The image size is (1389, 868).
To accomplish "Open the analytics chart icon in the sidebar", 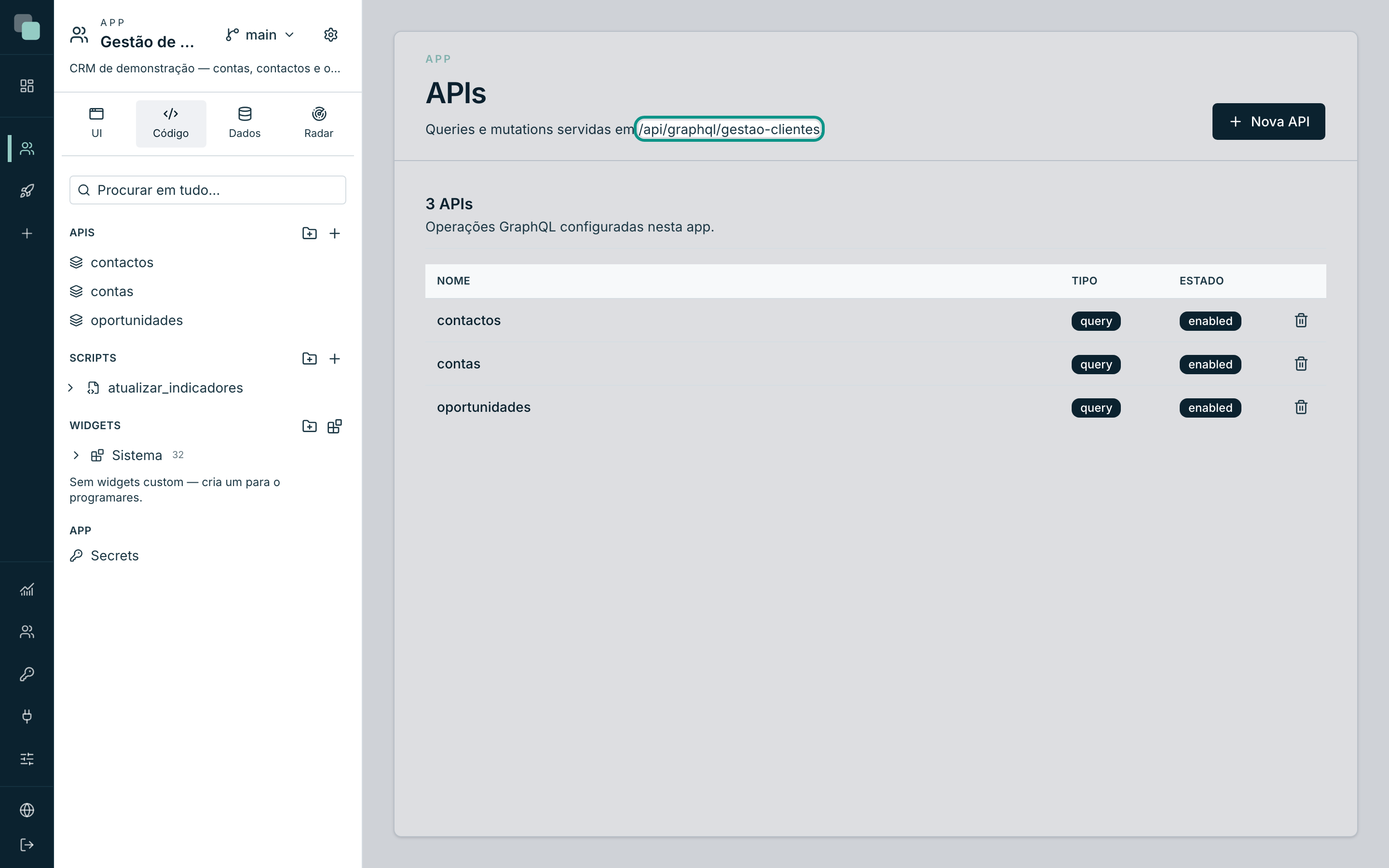I will click(x=27, y=590).
